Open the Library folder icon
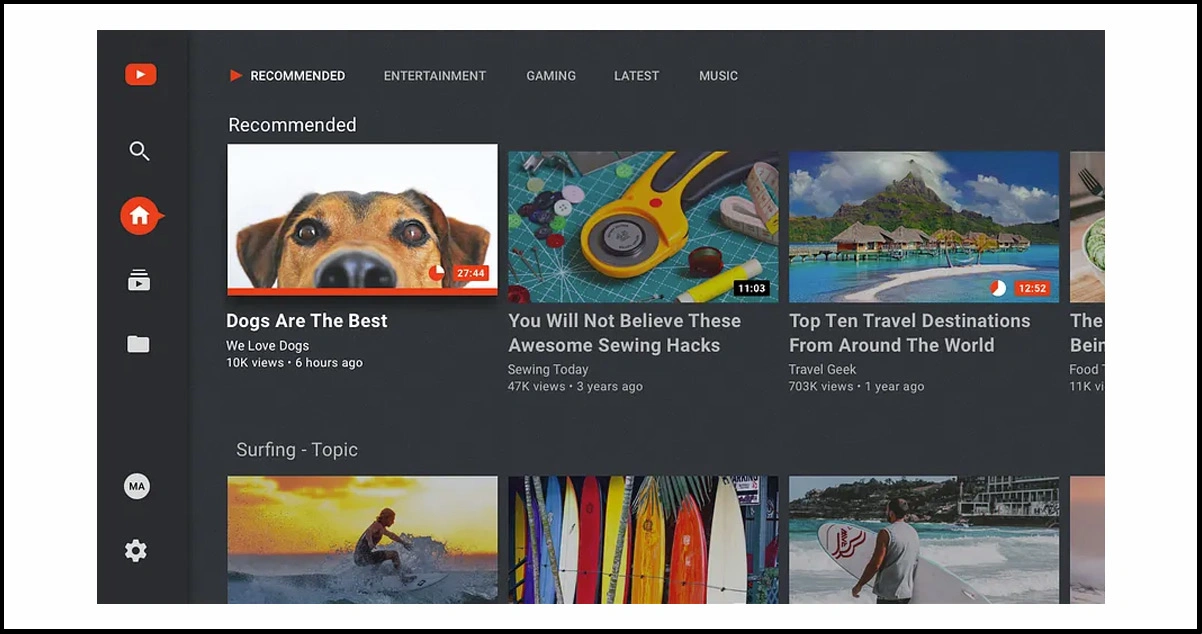 137,344
